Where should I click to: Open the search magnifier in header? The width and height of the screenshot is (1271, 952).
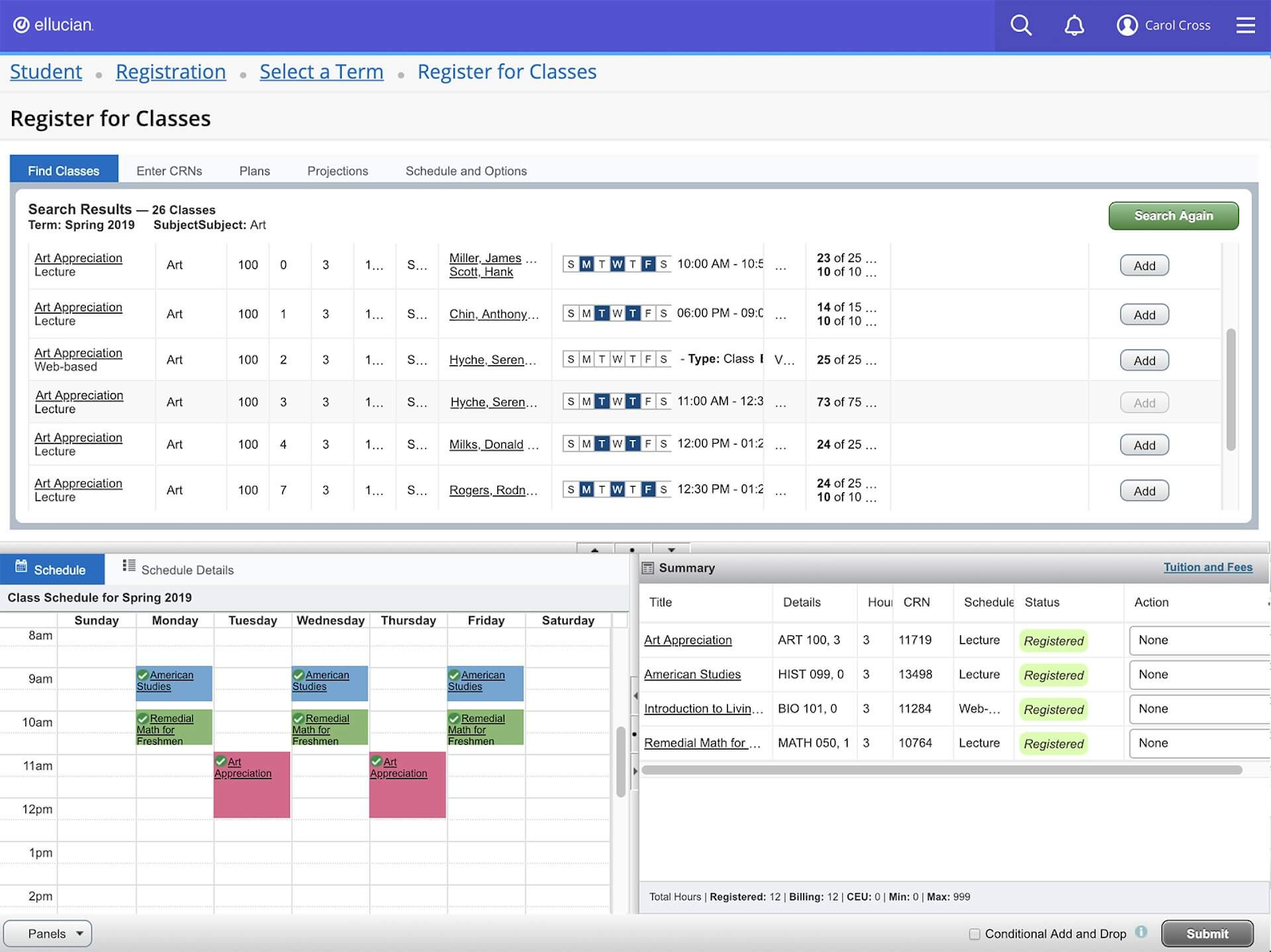pos(1021,25)
